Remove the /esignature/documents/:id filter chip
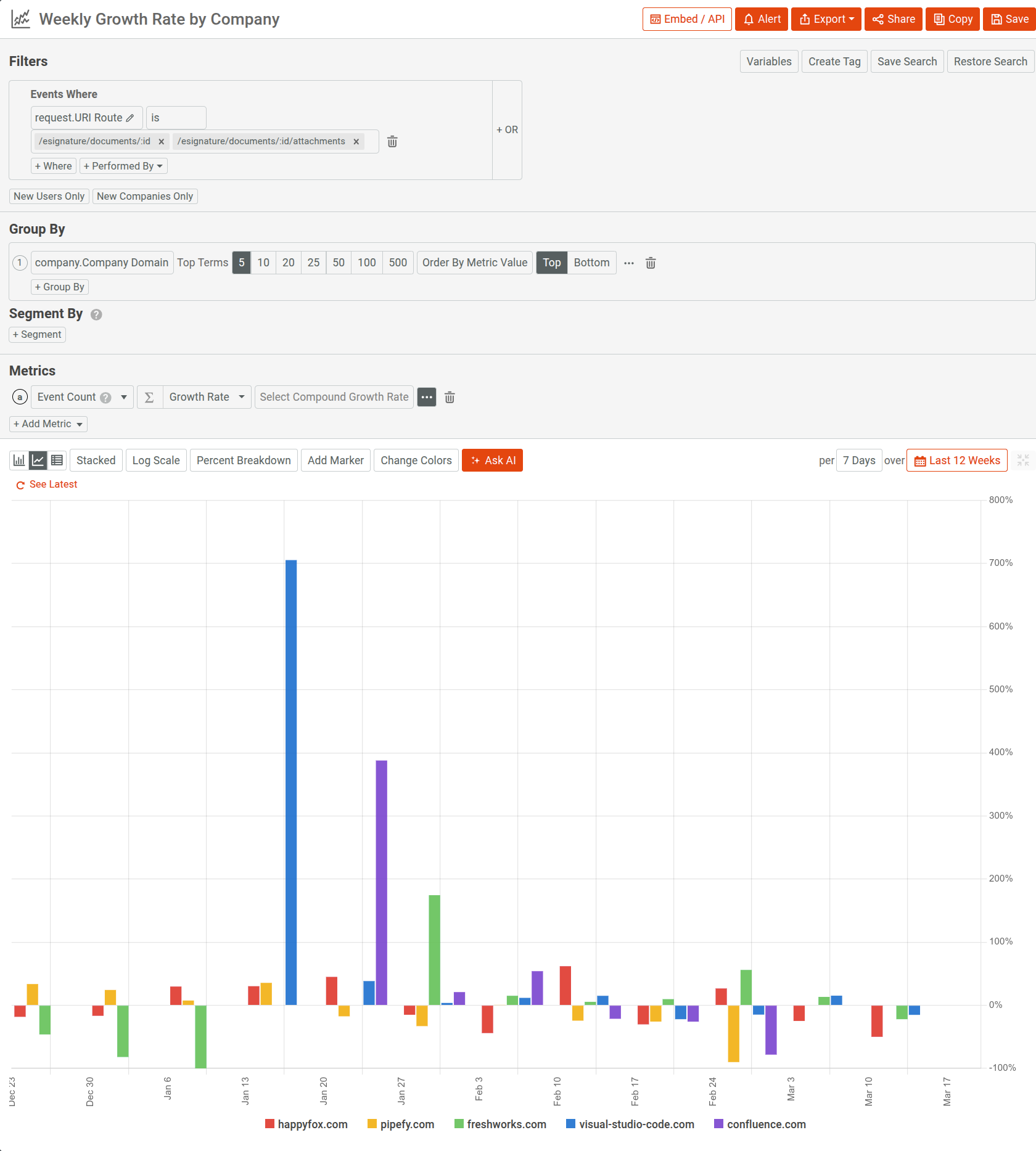This screenshot has height=1151, width=1036. coord(161,141)
